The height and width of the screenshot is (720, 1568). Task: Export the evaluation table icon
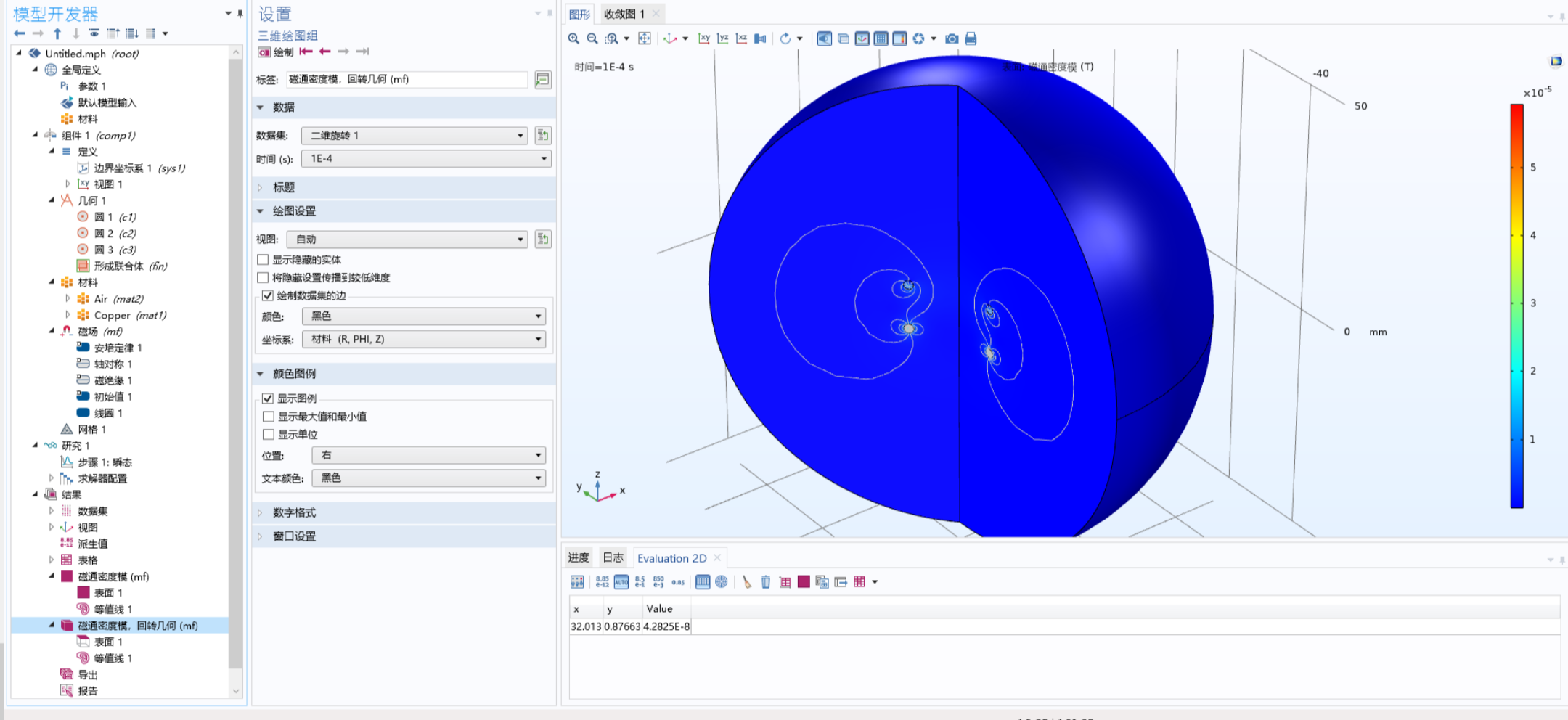(x=841, y=581)
